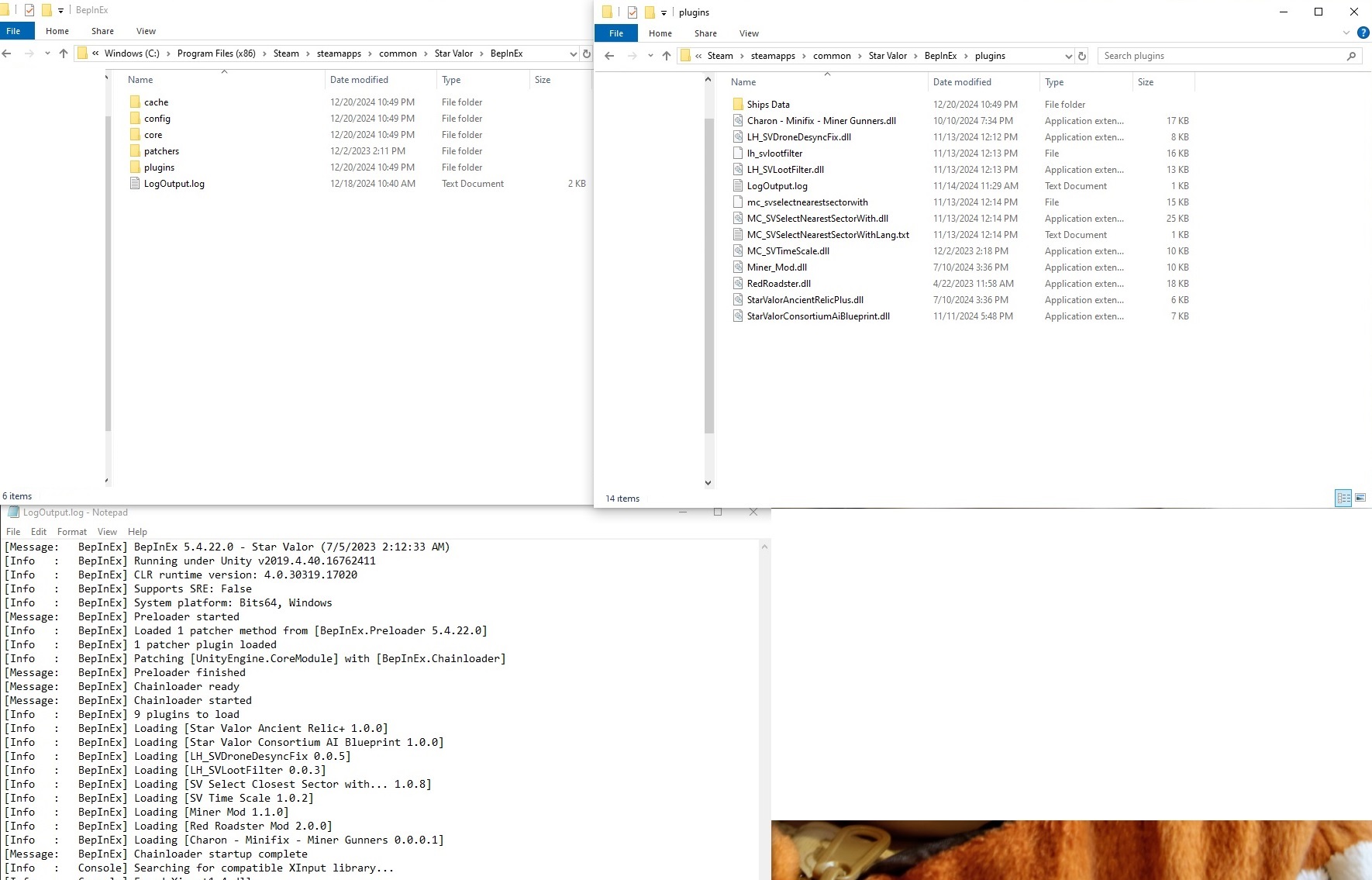
Task: Select the MC_SVSelectNearestSectorWith.dll file name
Action: click(818, 219)
